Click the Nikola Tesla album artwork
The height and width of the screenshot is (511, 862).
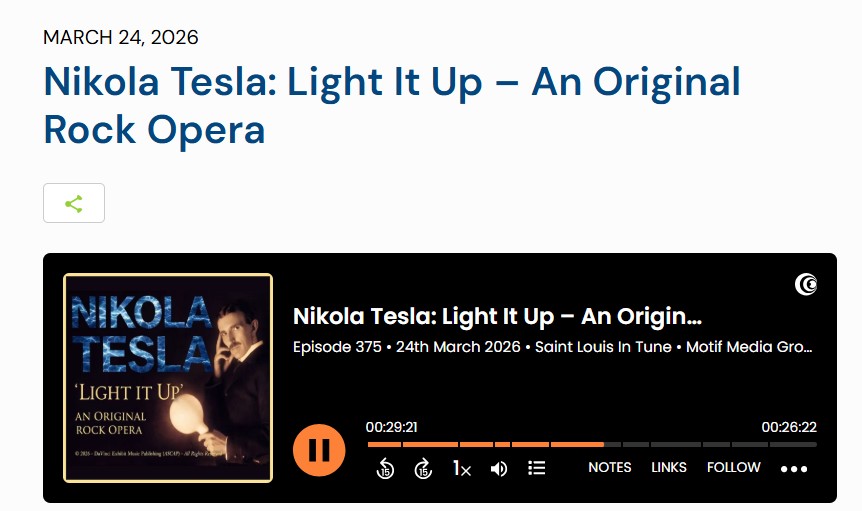[x=168, y=377]
